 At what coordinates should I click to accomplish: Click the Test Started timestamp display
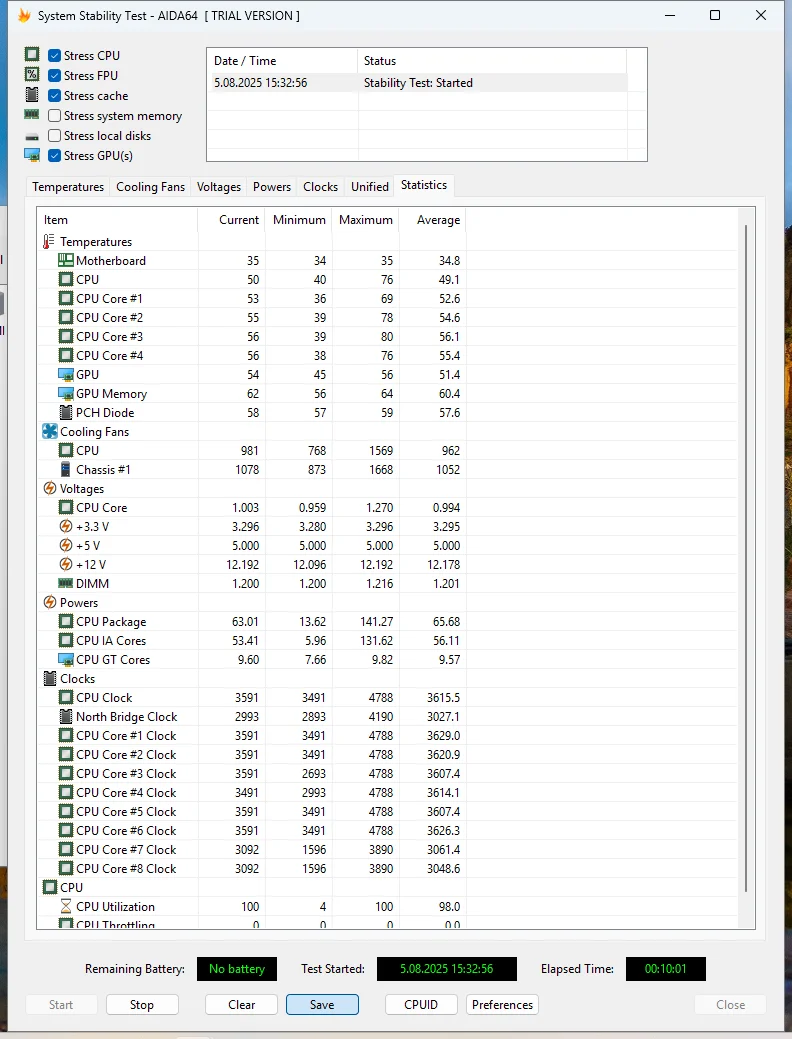pyautogui.click(x=447, y=969)
